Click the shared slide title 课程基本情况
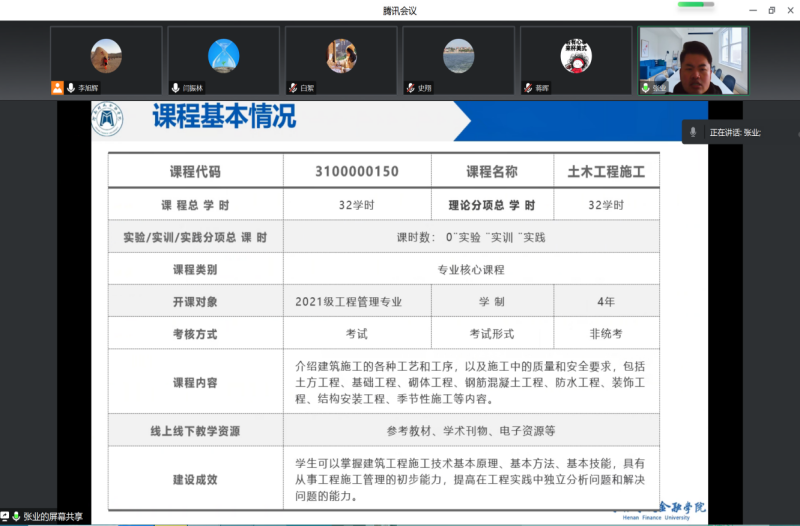 tap(224, 117)
